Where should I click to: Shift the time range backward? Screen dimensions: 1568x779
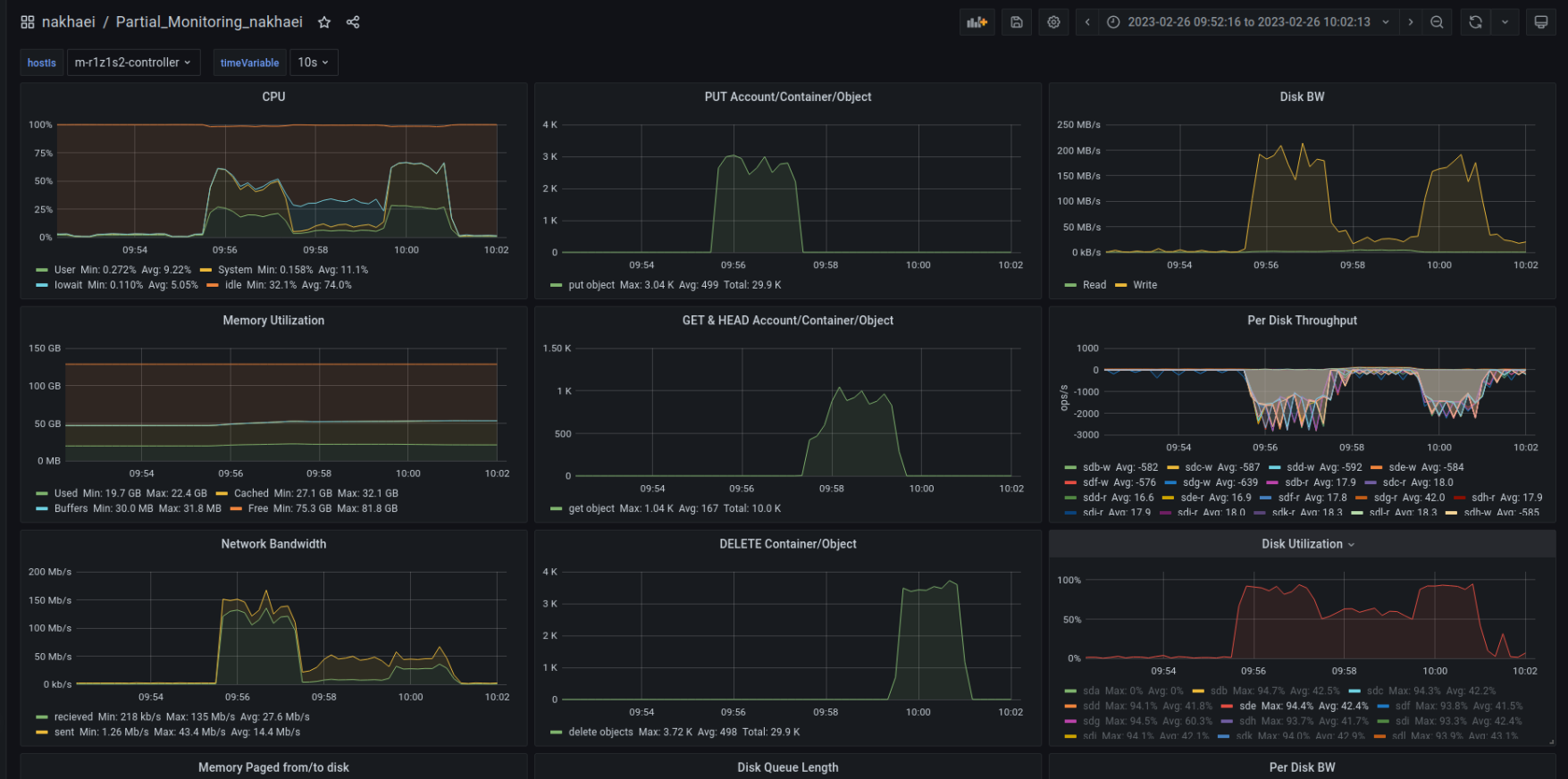(x=1087, y=22)
